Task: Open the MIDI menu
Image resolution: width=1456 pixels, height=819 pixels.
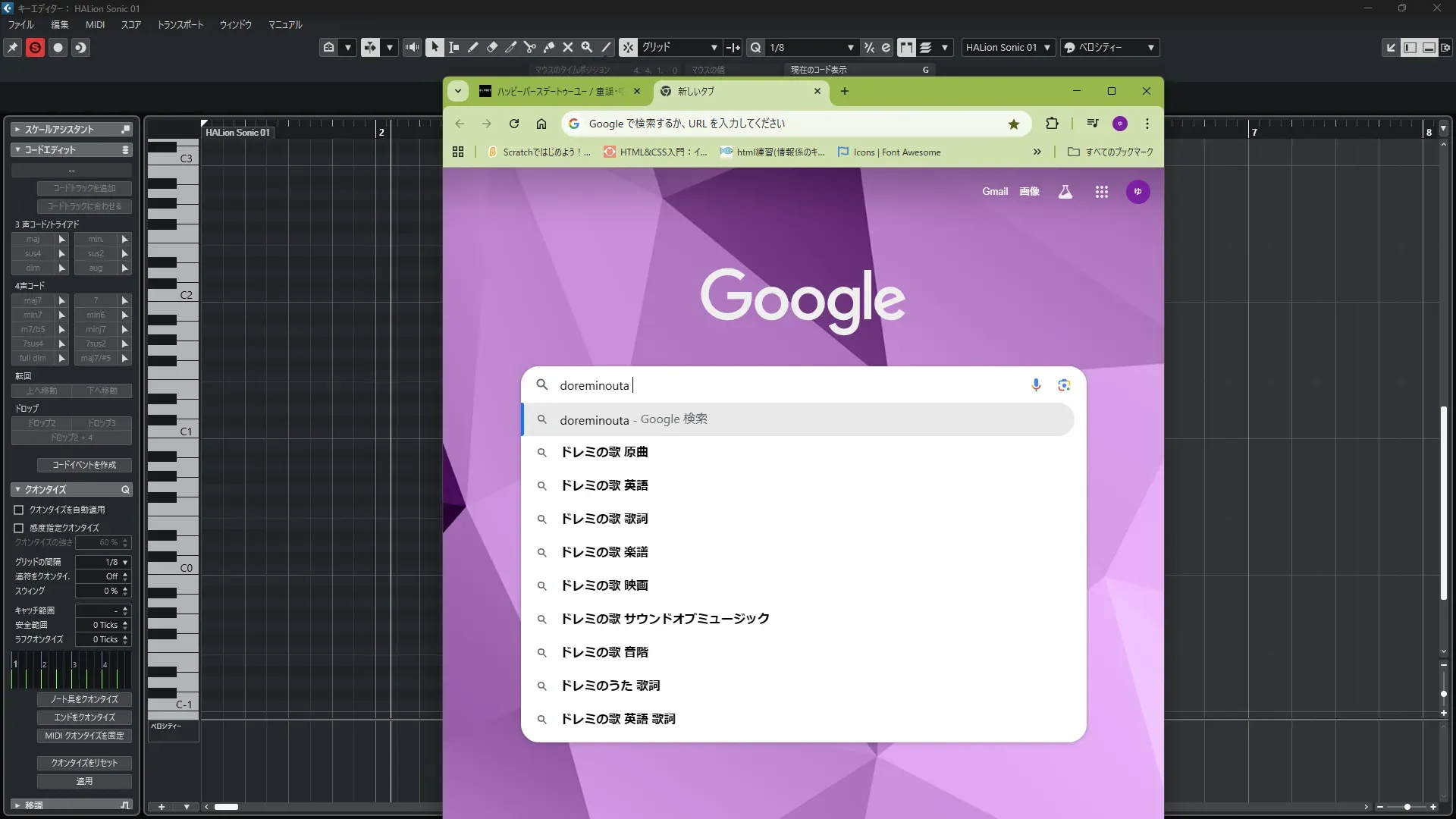Action: click(x=95, y=24)
